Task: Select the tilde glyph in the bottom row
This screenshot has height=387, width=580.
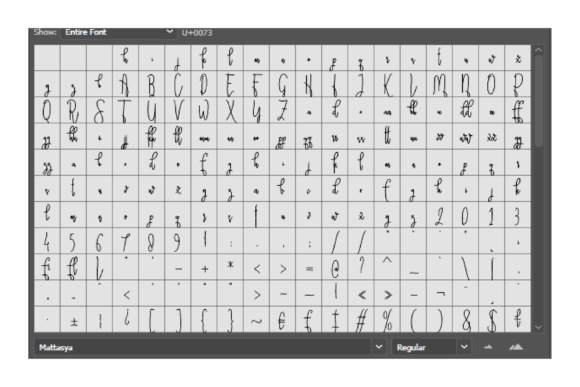Action: (256, 320)
